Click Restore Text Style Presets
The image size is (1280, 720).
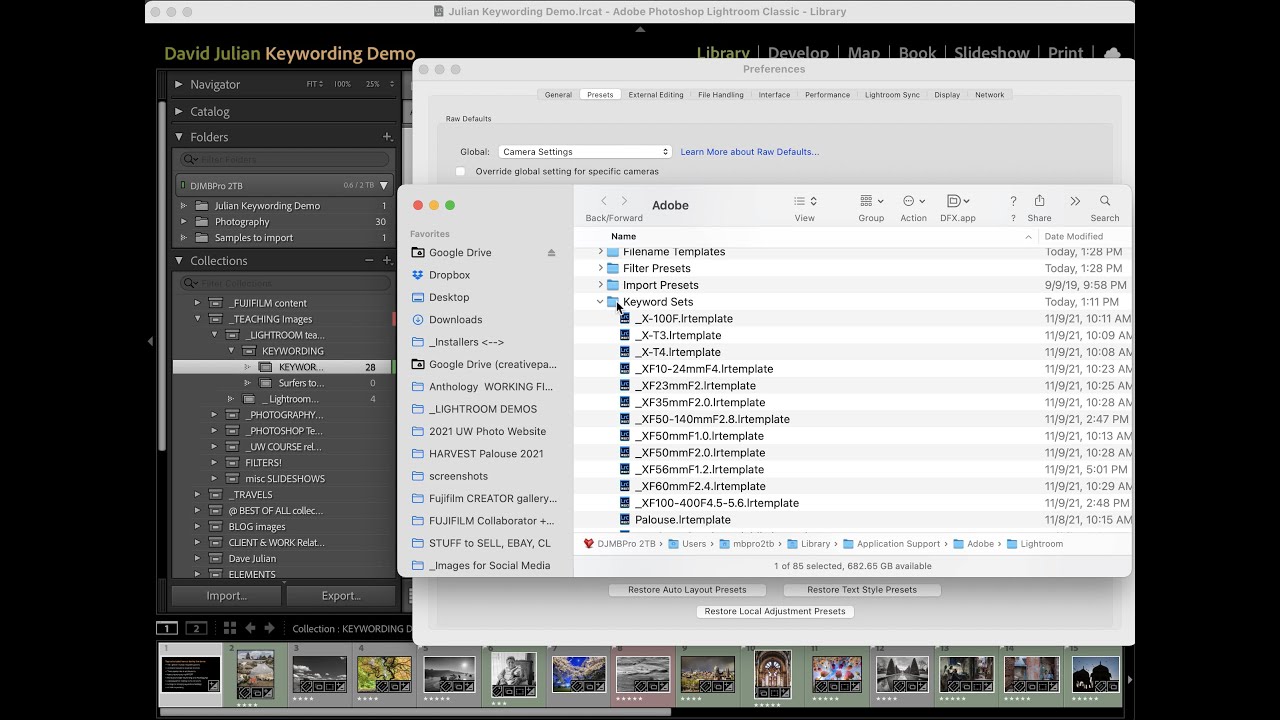862,590
